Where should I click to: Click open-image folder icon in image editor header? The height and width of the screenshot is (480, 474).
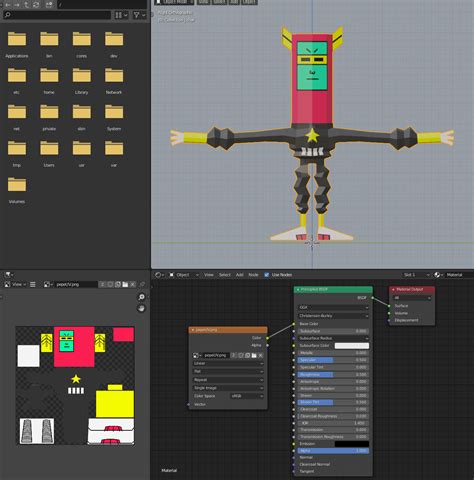[x=125, y=284]
